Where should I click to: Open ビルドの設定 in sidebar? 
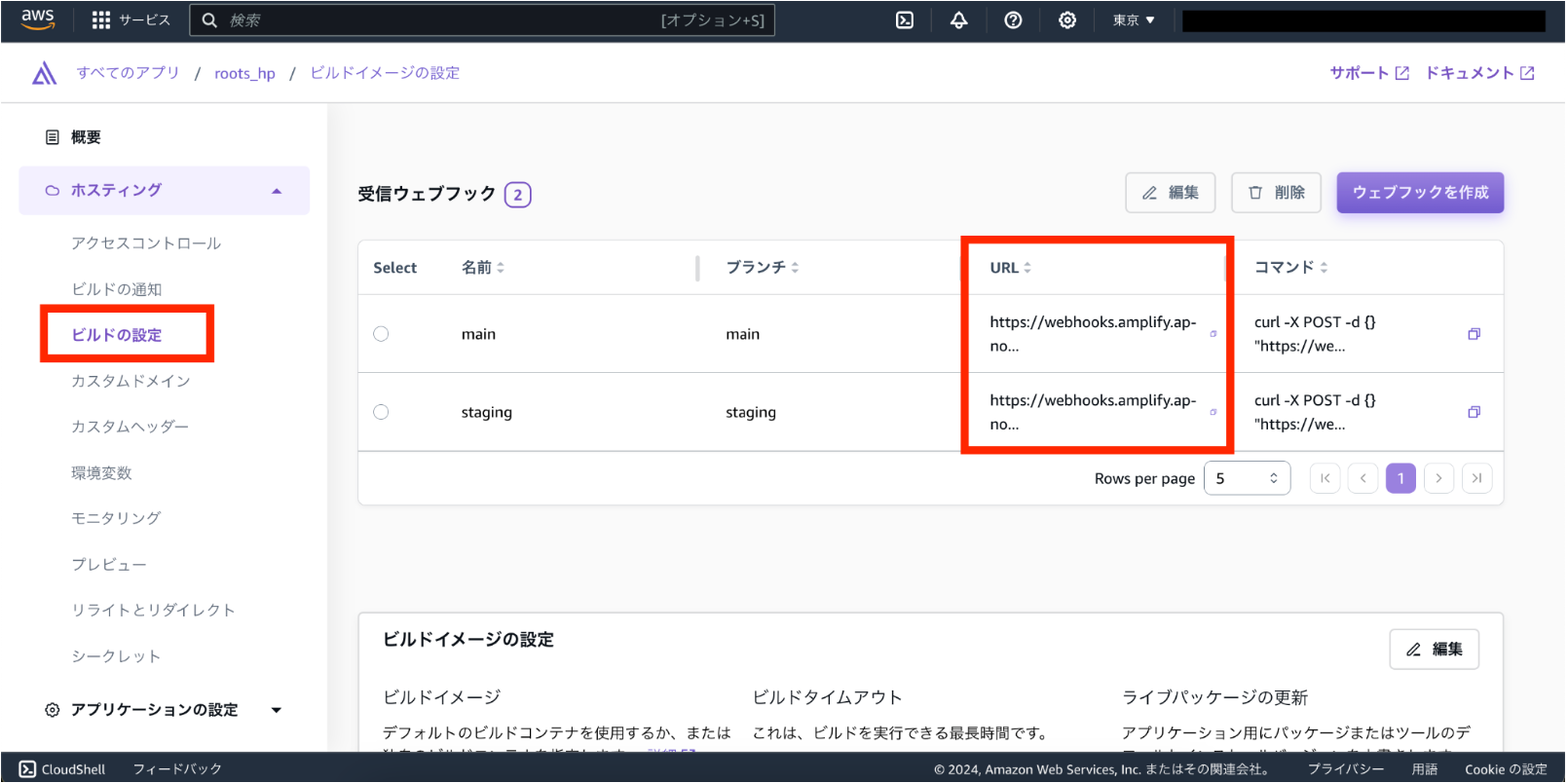pos(117,335)
